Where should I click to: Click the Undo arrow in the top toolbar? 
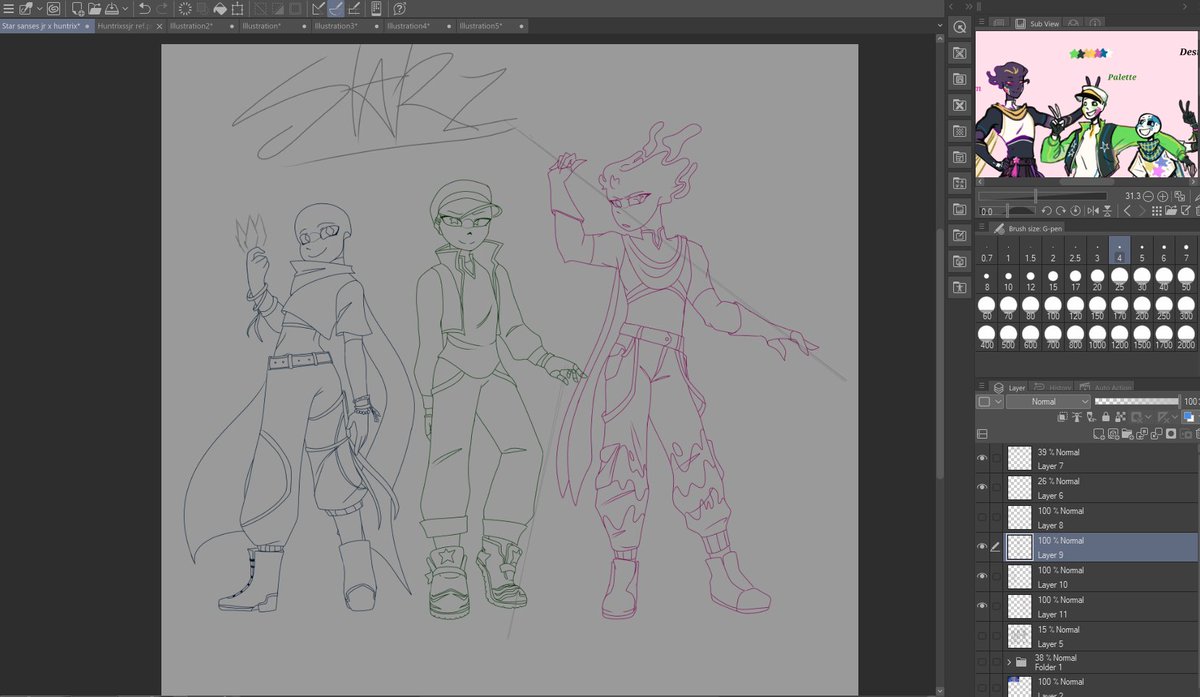(144, 8)
